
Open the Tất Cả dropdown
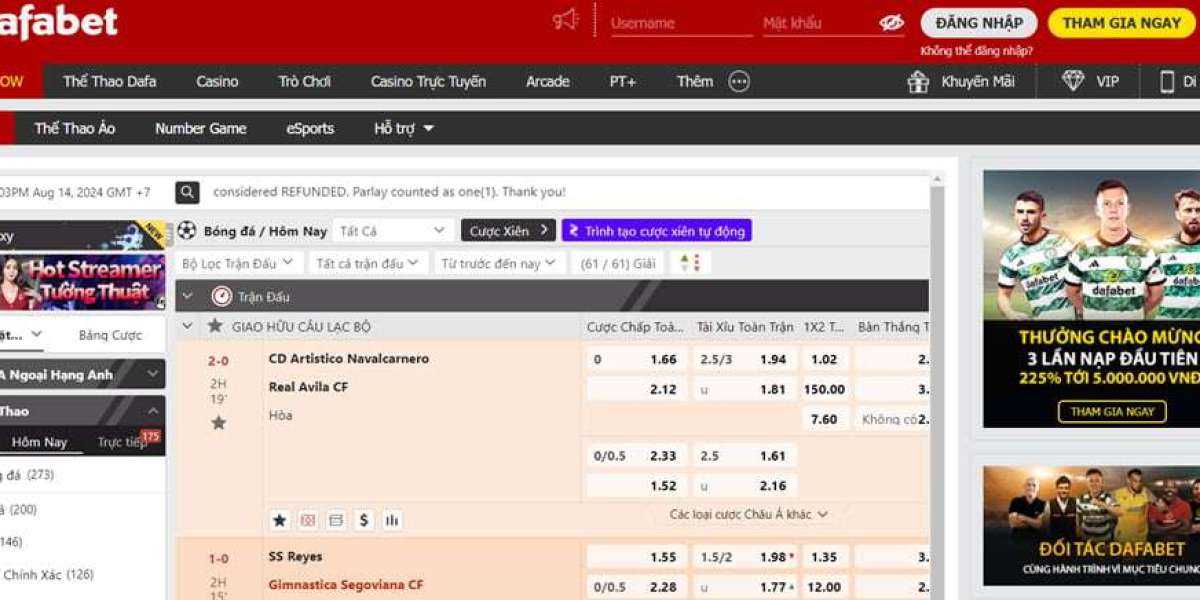[x=393, y=231]
